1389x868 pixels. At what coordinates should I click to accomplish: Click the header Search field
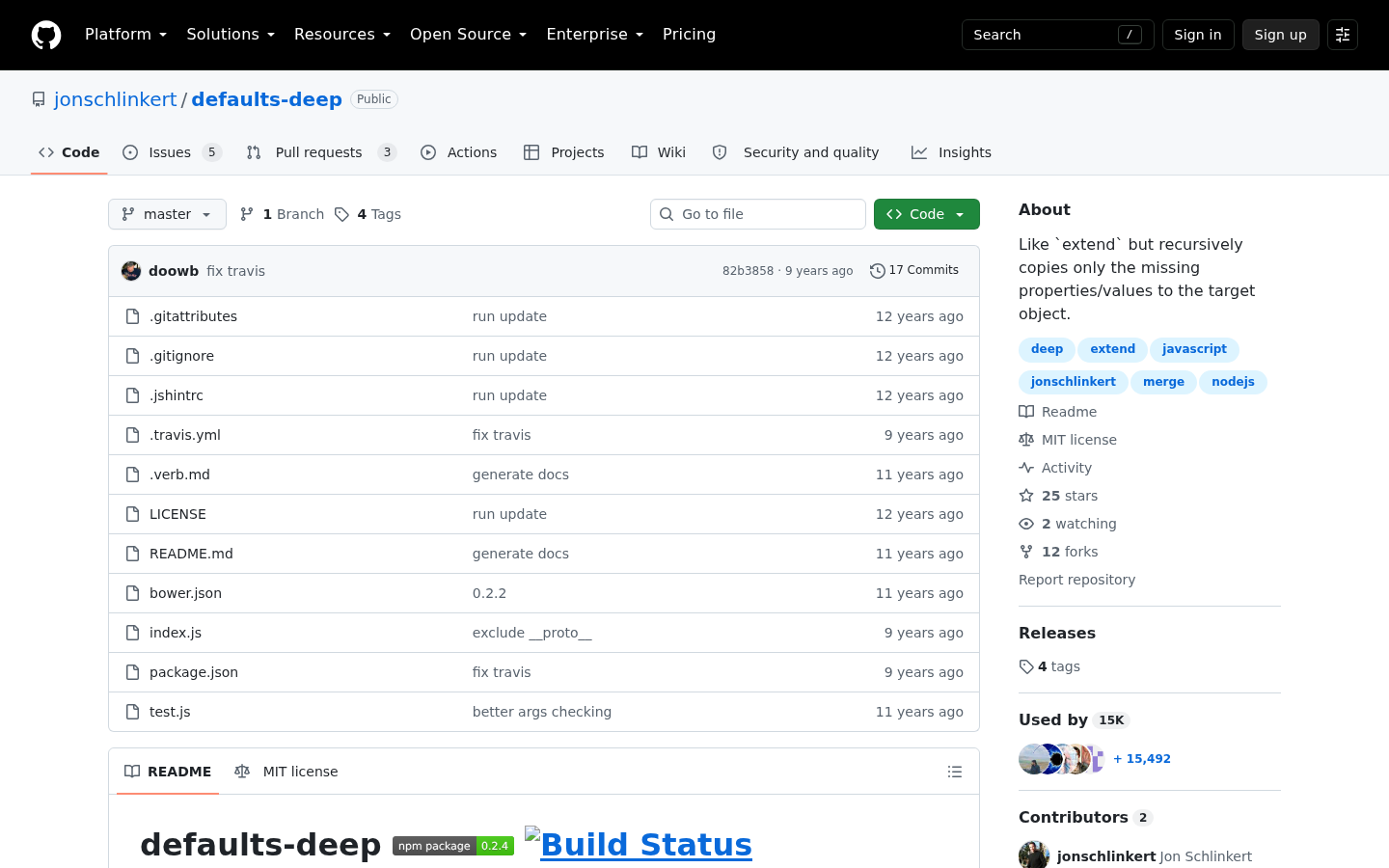1058,35
